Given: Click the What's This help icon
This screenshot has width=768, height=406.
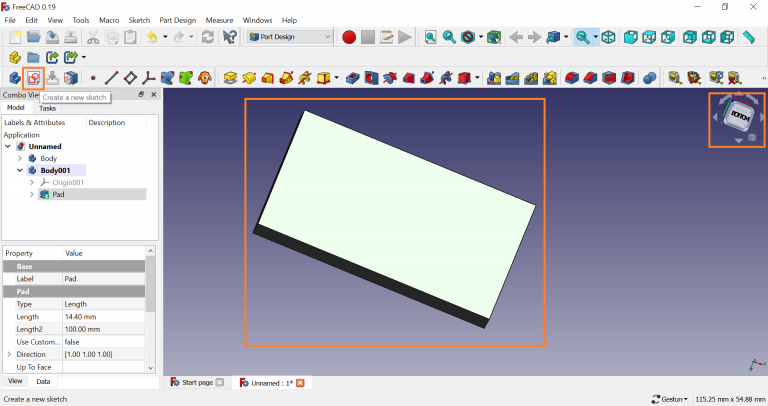Looking at the screenshot, I should point(230,37).
